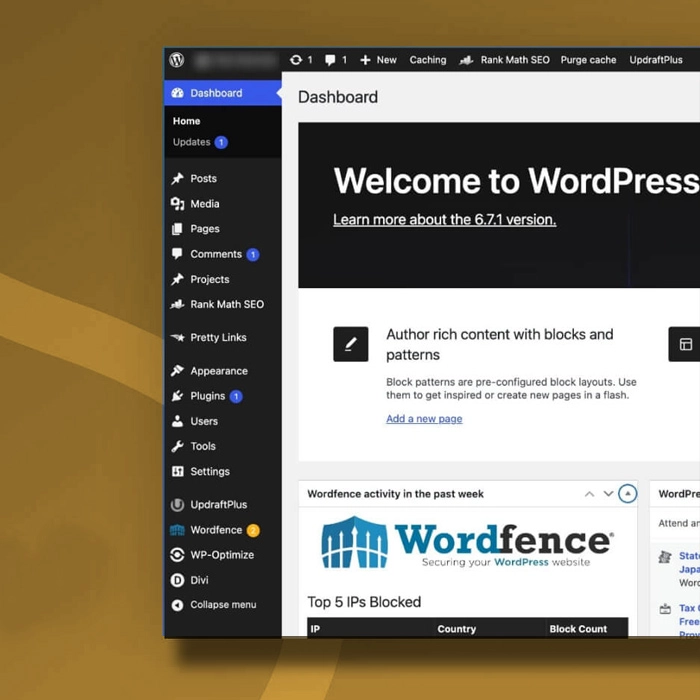Click Wordfence activity in the past week title
Viewport: 700px width, 700px height.
coord(396,494)
